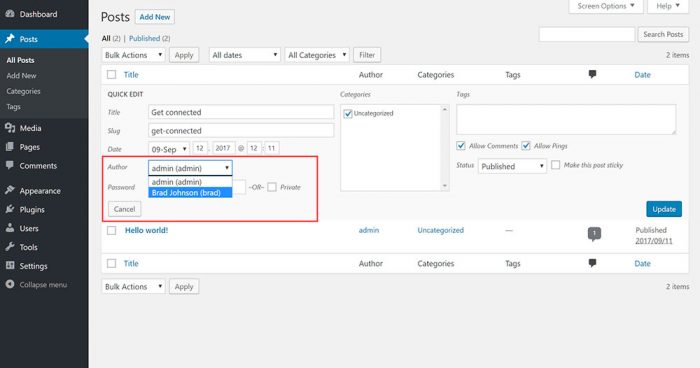Click the categories list scrollbar
Image resolution: width=700 pixels, height=368 pixels.
click(445, 147)
